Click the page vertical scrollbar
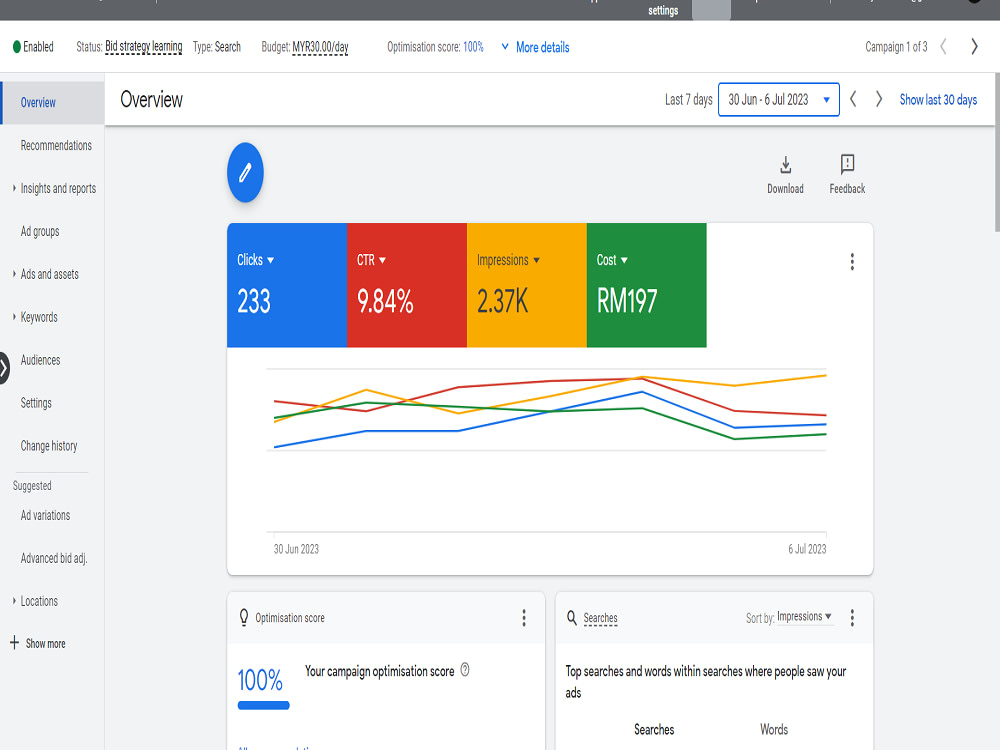The width and height of the screenshot is (1000, 750). 997,153
